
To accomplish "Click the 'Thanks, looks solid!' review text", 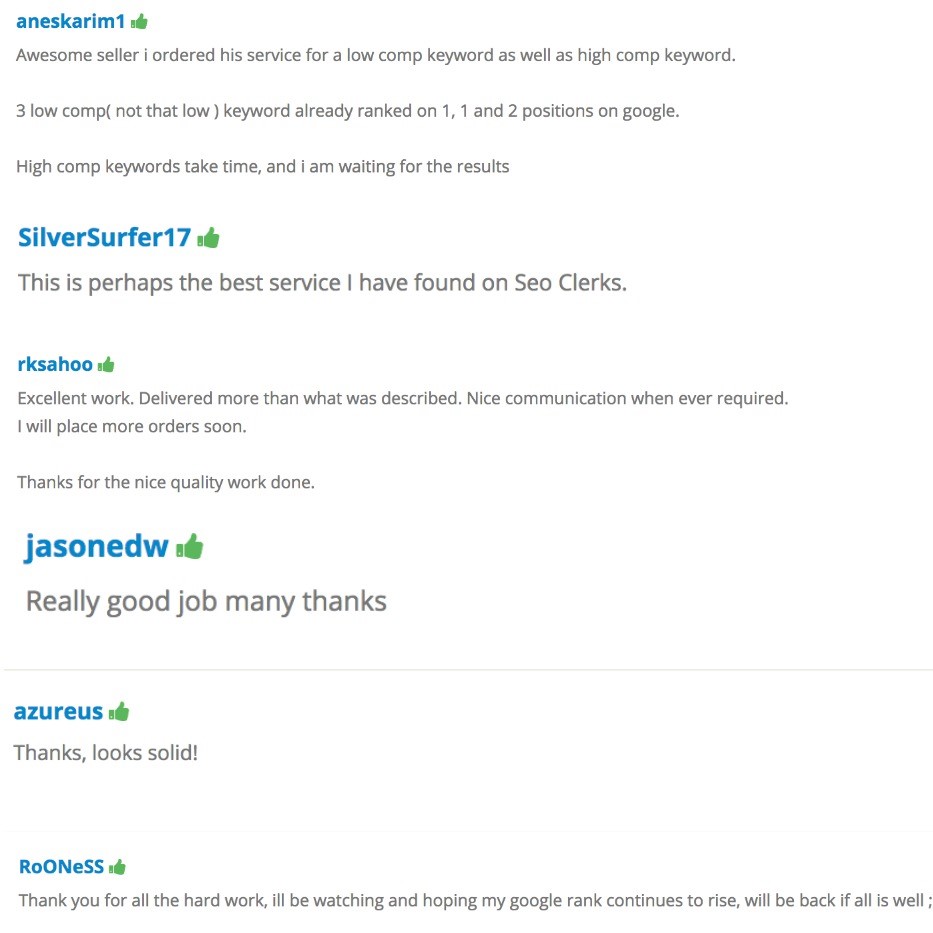I will tap(106, 752).
